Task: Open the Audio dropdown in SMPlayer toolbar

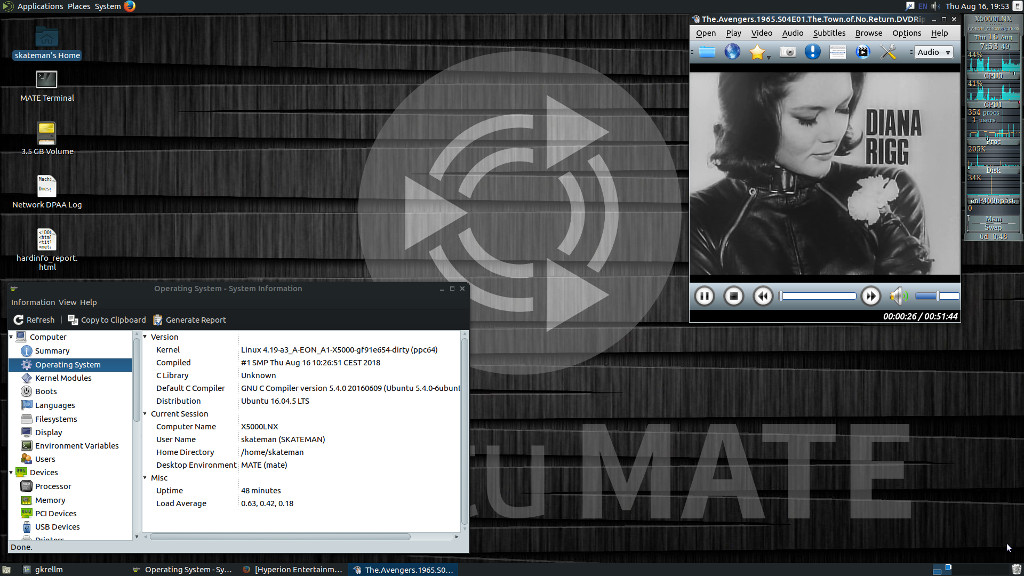Action: pos(934,52)
